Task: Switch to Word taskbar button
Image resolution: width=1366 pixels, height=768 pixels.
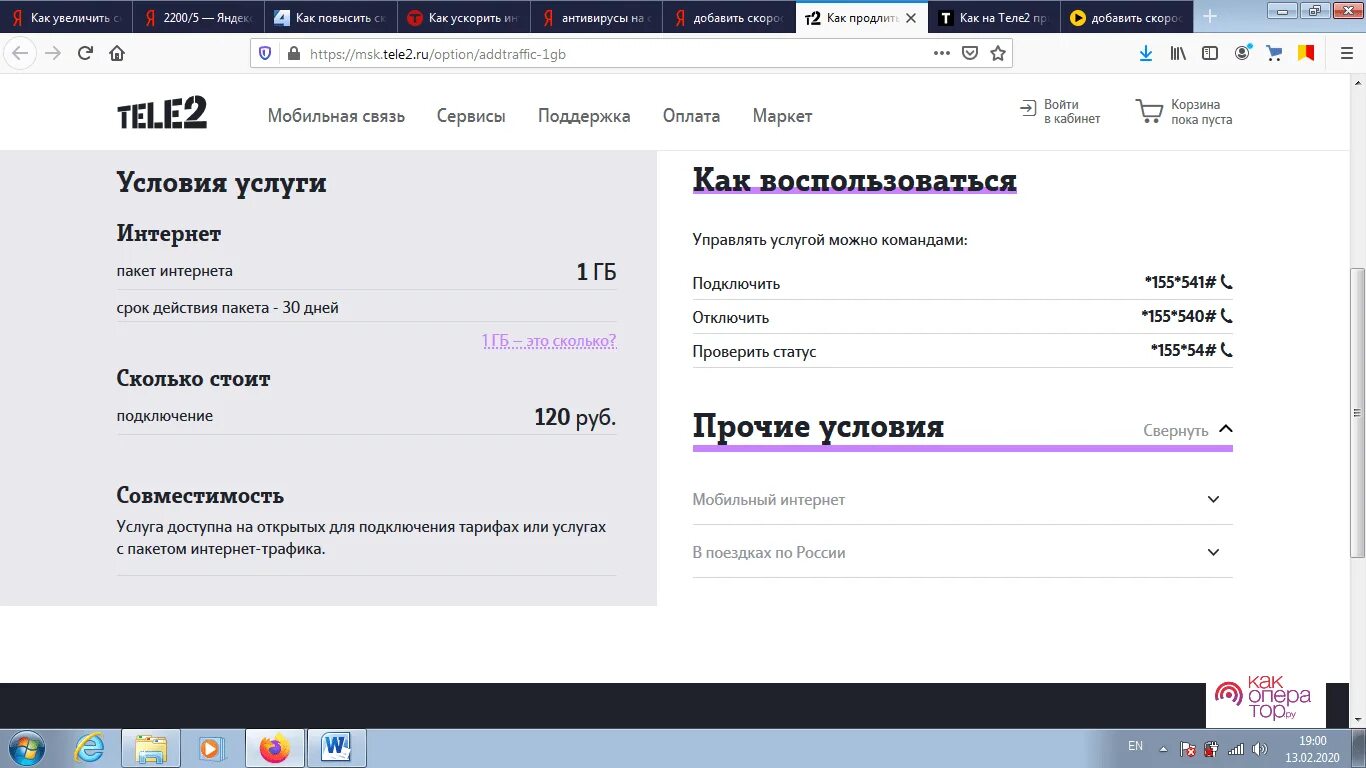Action: [337, 748]
